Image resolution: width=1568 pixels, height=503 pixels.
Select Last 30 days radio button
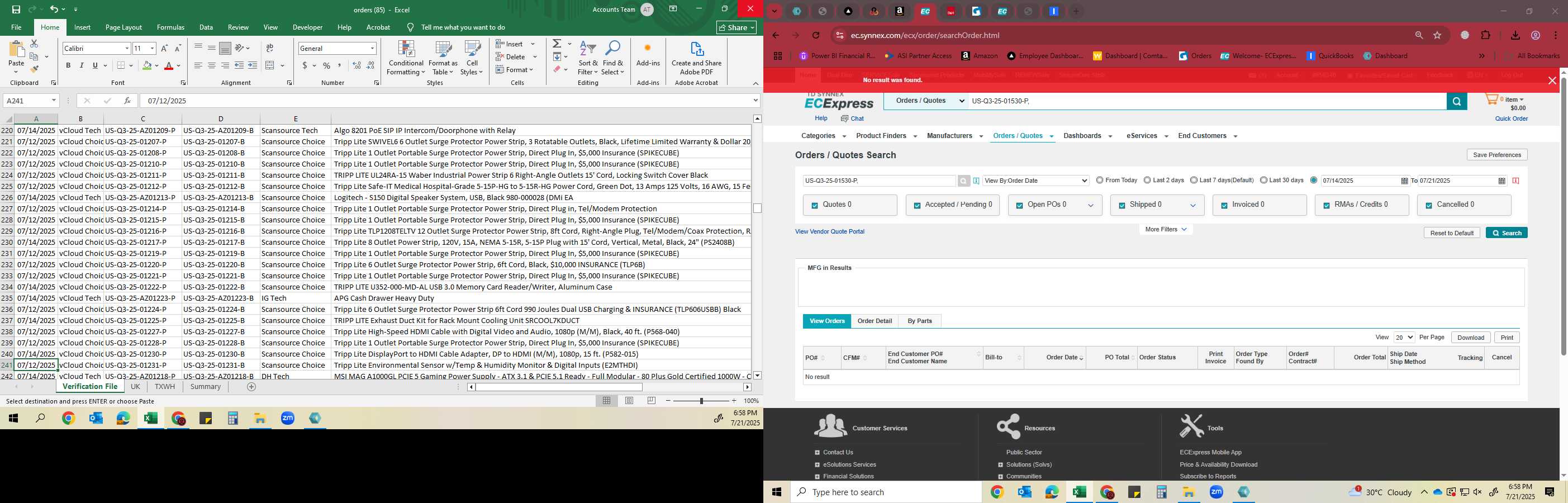[x=1263, y=181]
